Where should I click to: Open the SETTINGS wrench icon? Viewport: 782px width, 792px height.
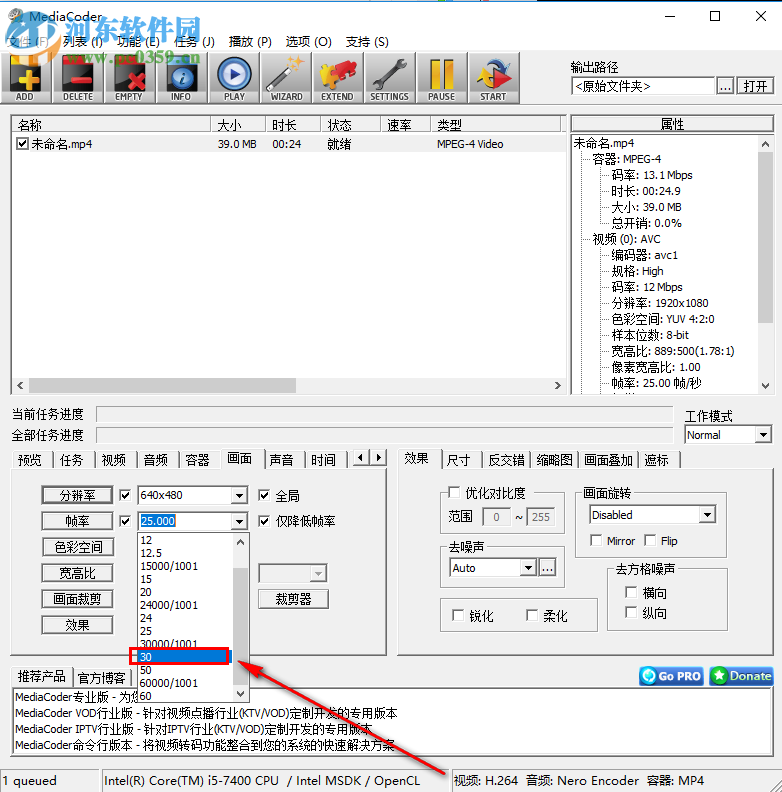tap(389, 78)
